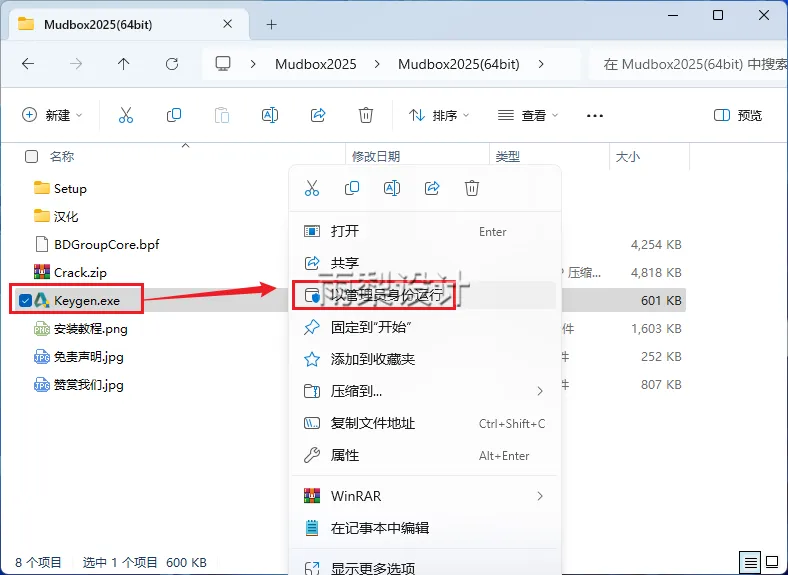Toggle the 预览 preview pane
This screenshot has width=788, height=575.
pyautogui.click(x=738, y=115)
